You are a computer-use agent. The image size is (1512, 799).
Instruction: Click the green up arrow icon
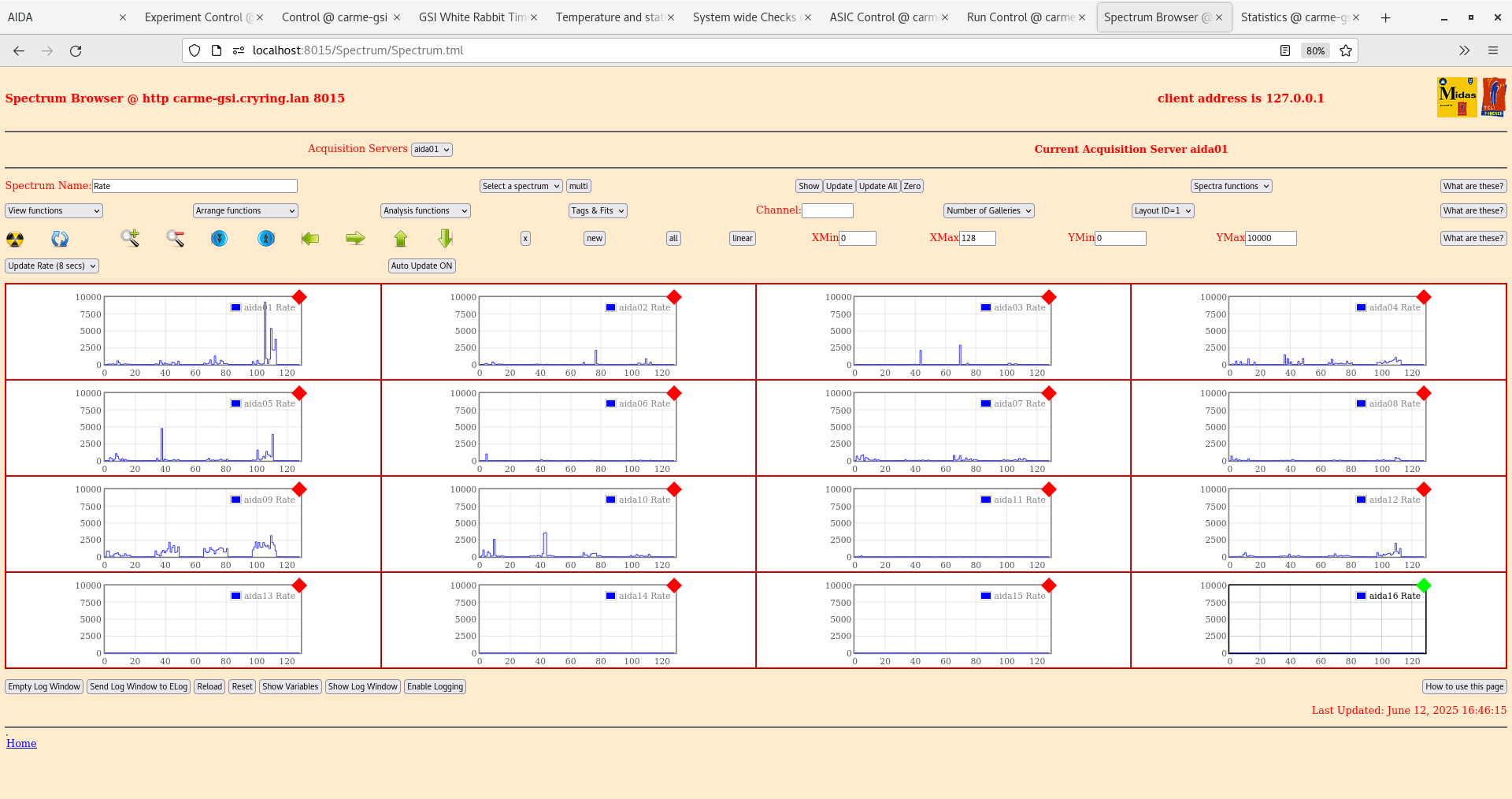point(400,239)
